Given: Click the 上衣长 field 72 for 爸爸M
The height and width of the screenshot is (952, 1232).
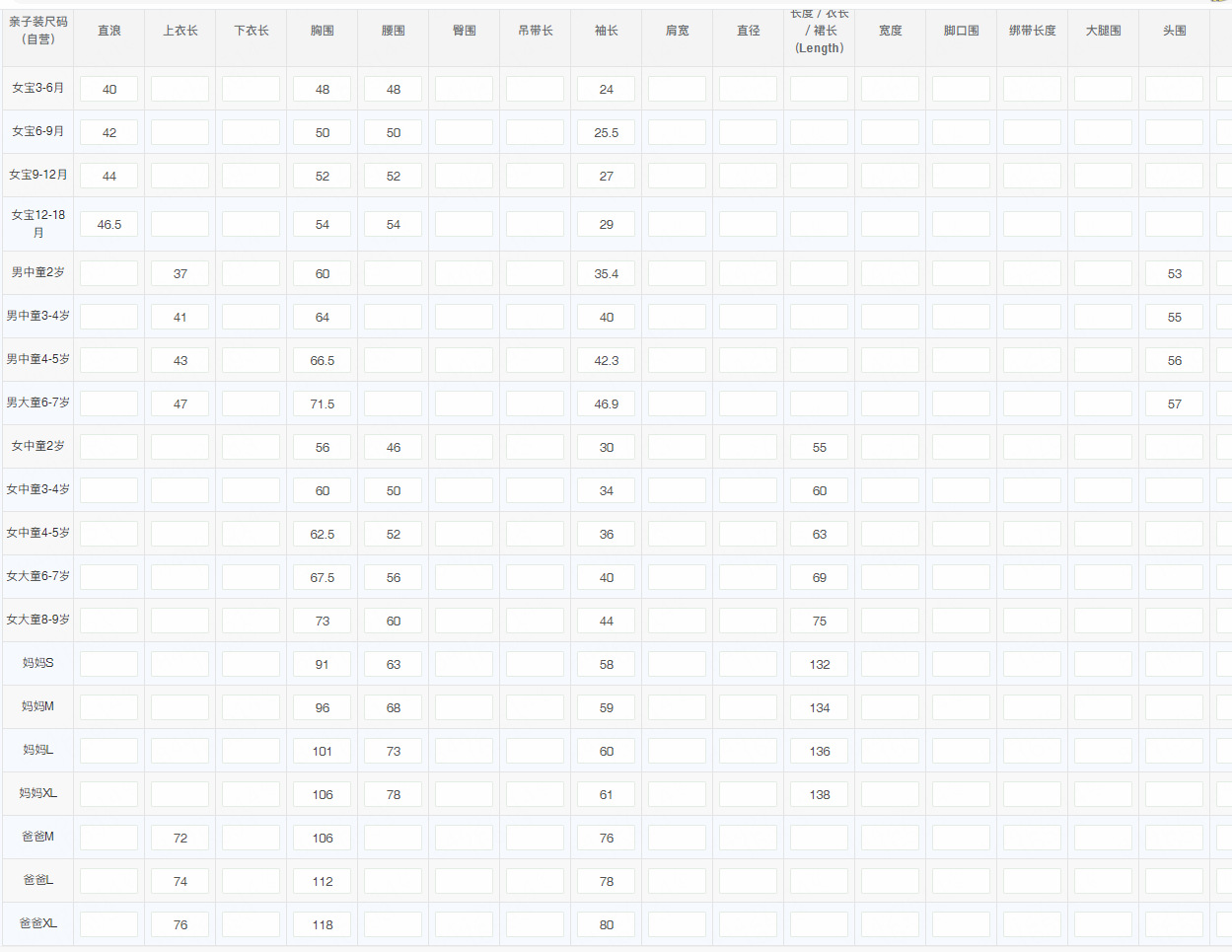Looking at the screenshot, I should [x=181, y=838].
